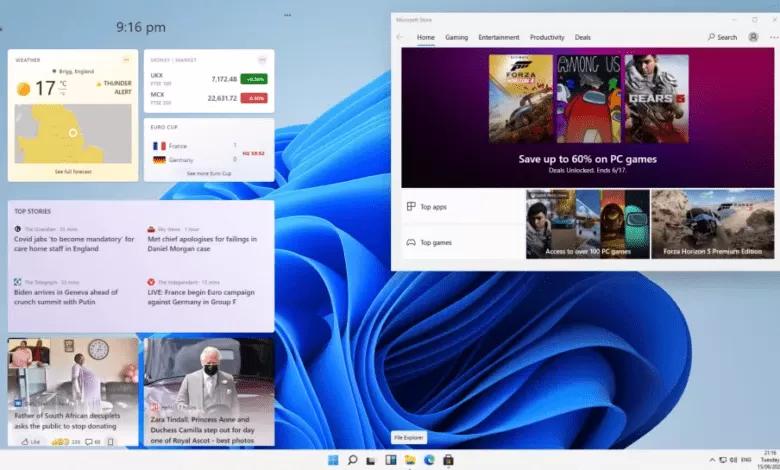This screenshot has height=470, width=780.
Task: Click the weather map of England
Action: tap(73, 134)
